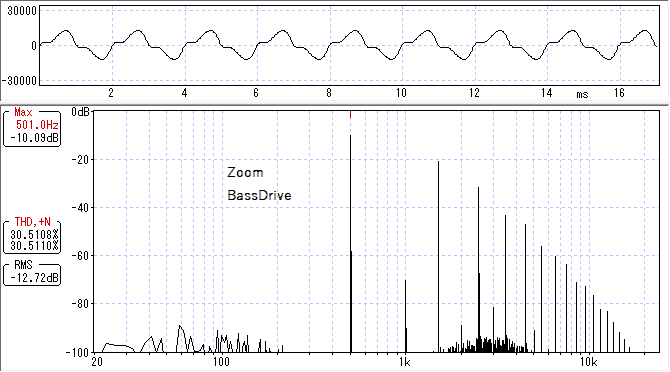Click the 30.5108% THD value
Viewport: 670px width, 372px height.
tap(34, 234)
